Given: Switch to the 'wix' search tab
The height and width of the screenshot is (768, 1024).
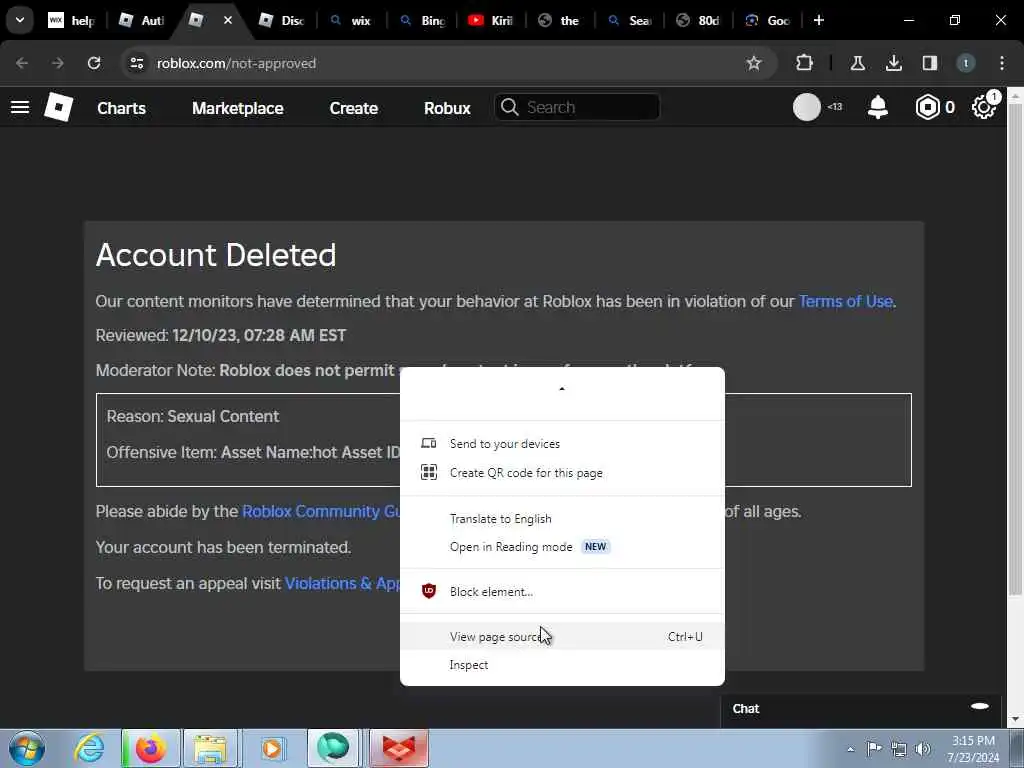Looking at the screenshot, I should (x=351, y=21).
